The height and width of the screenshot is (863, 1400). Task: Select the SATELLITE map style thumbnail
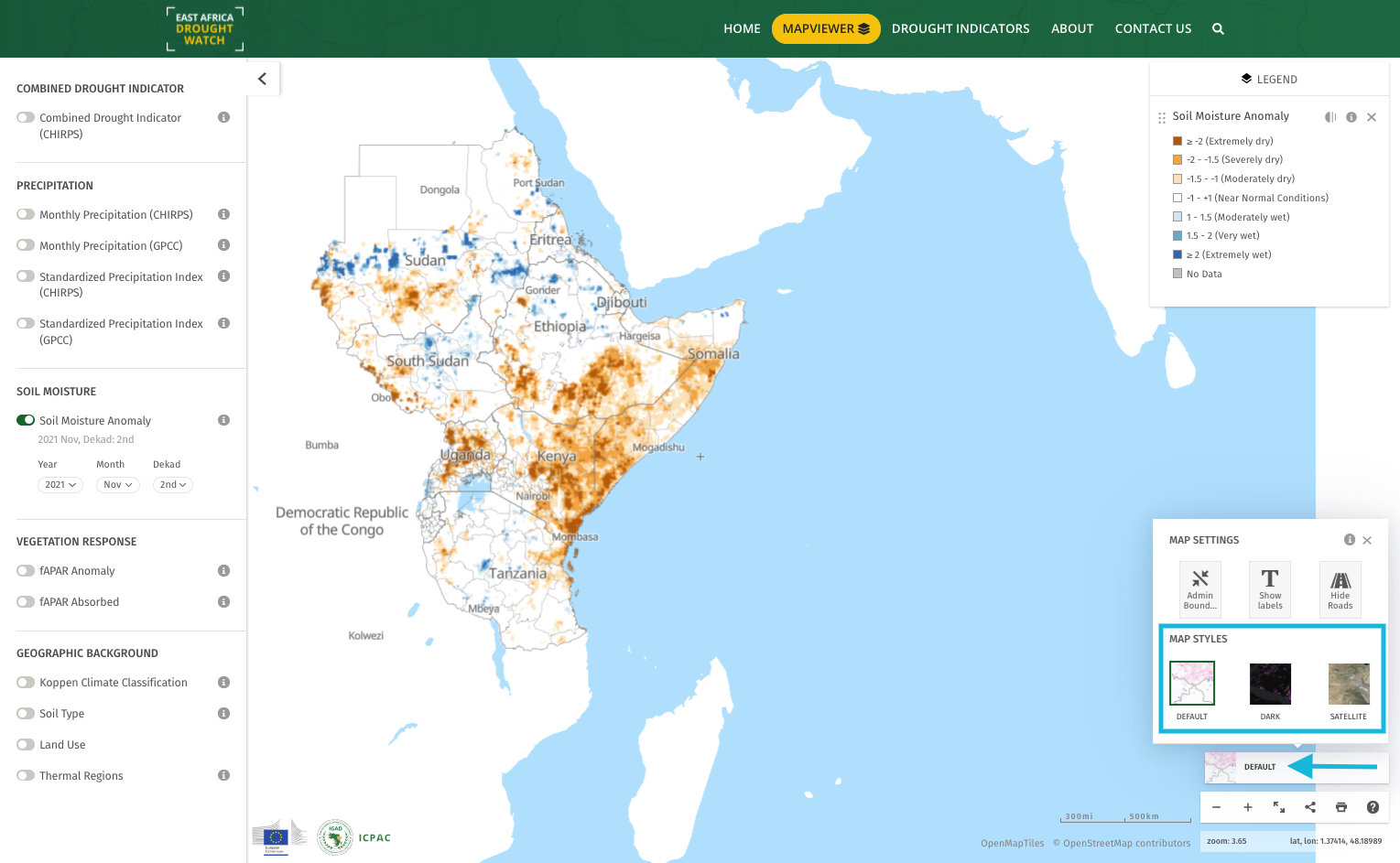[1349, 684]
